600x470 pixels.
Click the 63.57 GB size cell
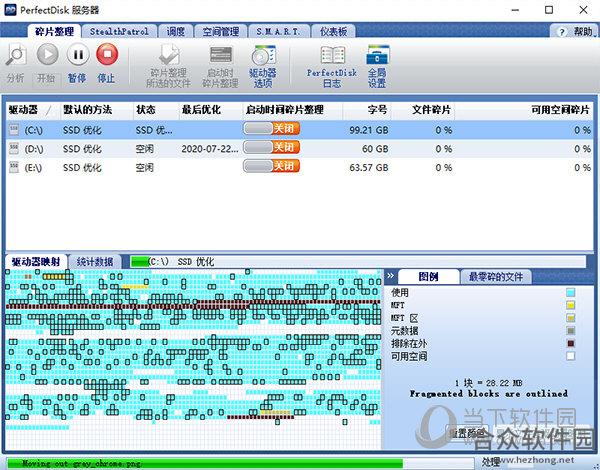pyautogui.click(x=368, y=168)
